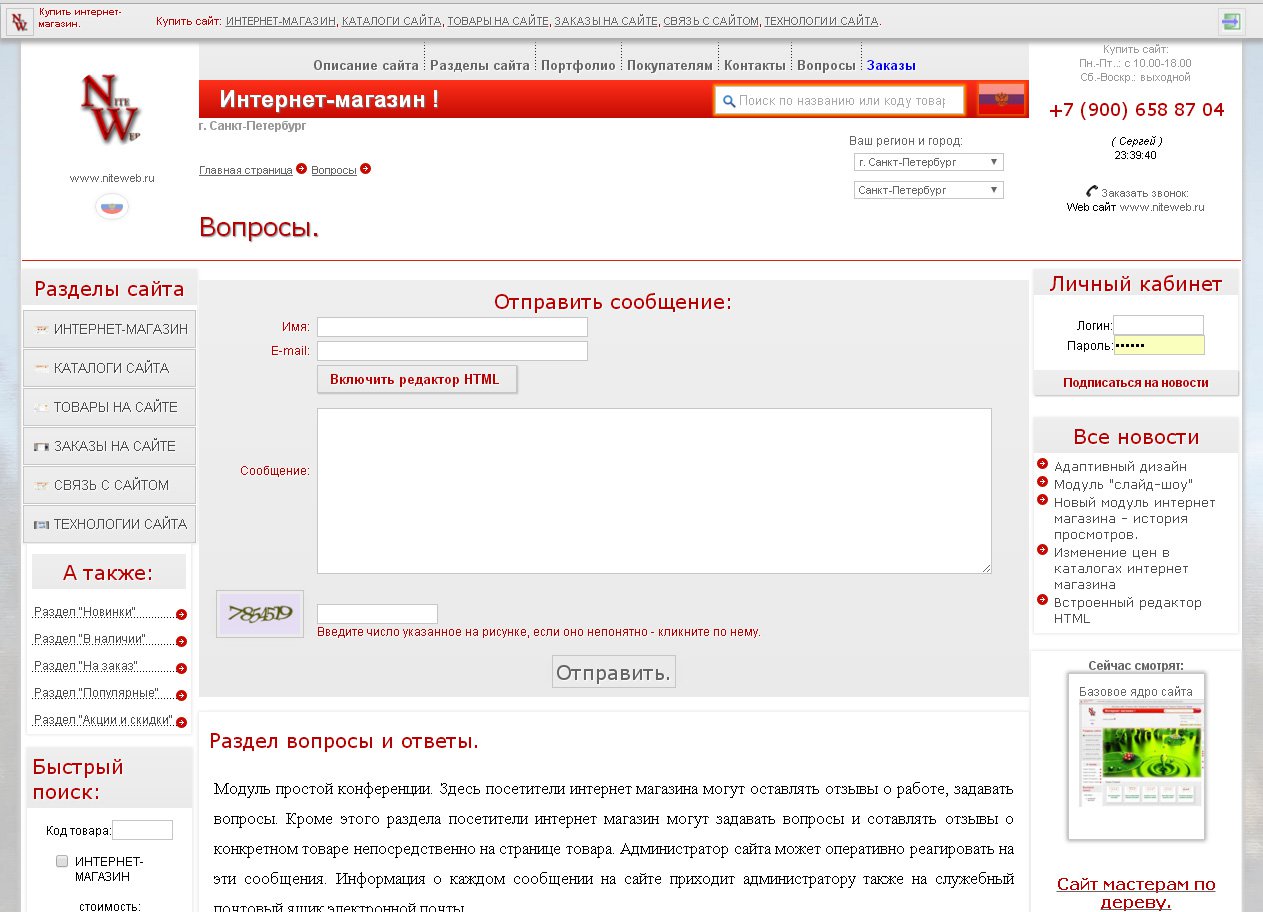Open the region dropdown г. Санкт-Петербург
The height and width of the screenshot is (912, 1263).
pyautogui.click(x=929, y=162)
